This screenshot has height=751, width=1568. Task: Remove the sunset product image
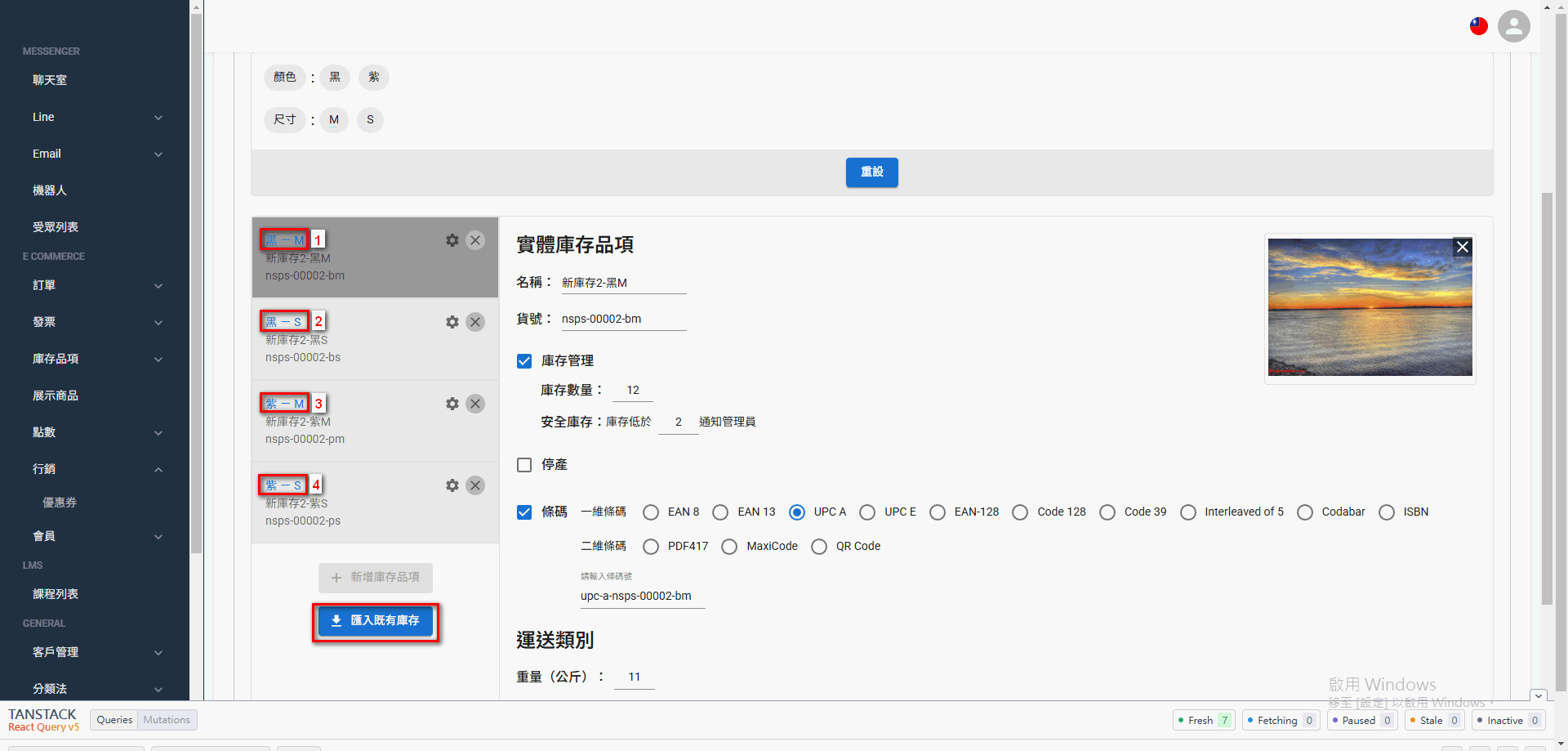click(x=1463, y=247)
